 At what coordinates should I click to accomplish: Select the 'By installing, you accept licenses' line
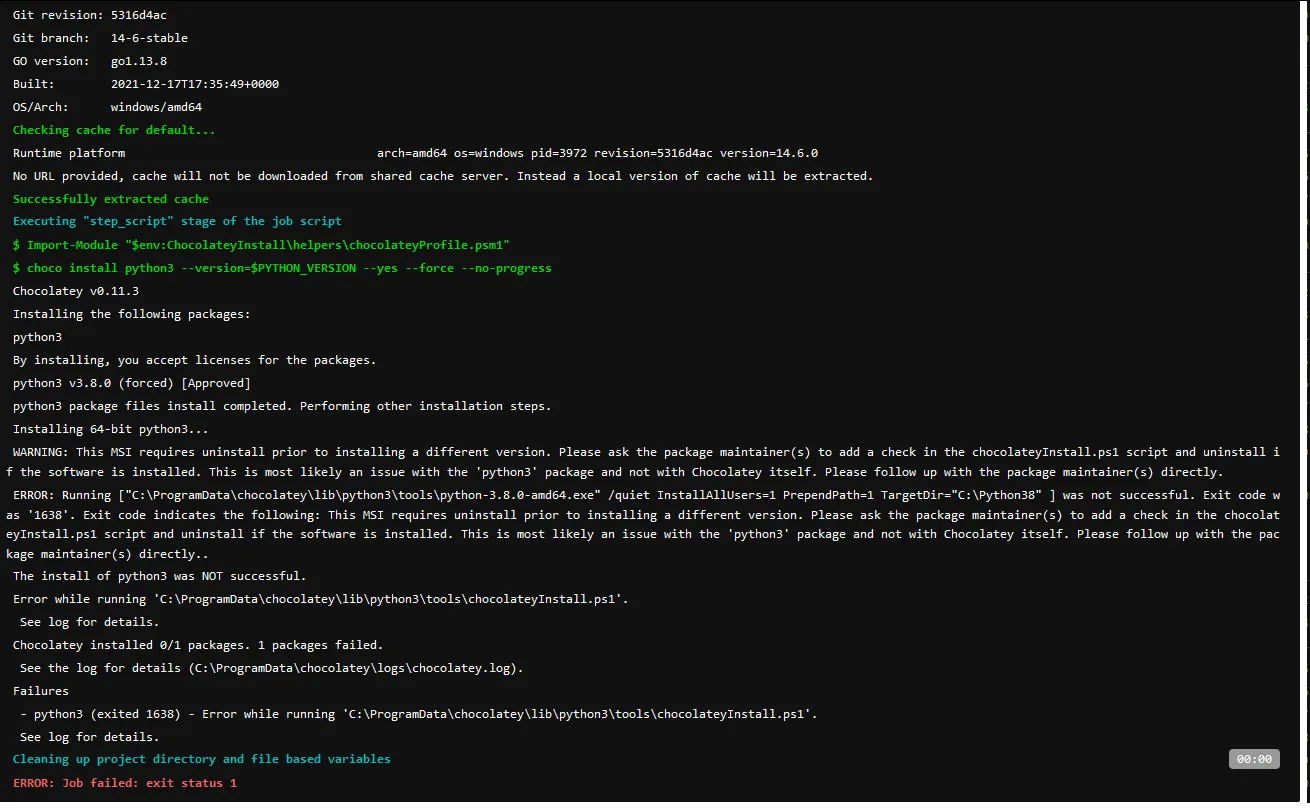point(195,360)
